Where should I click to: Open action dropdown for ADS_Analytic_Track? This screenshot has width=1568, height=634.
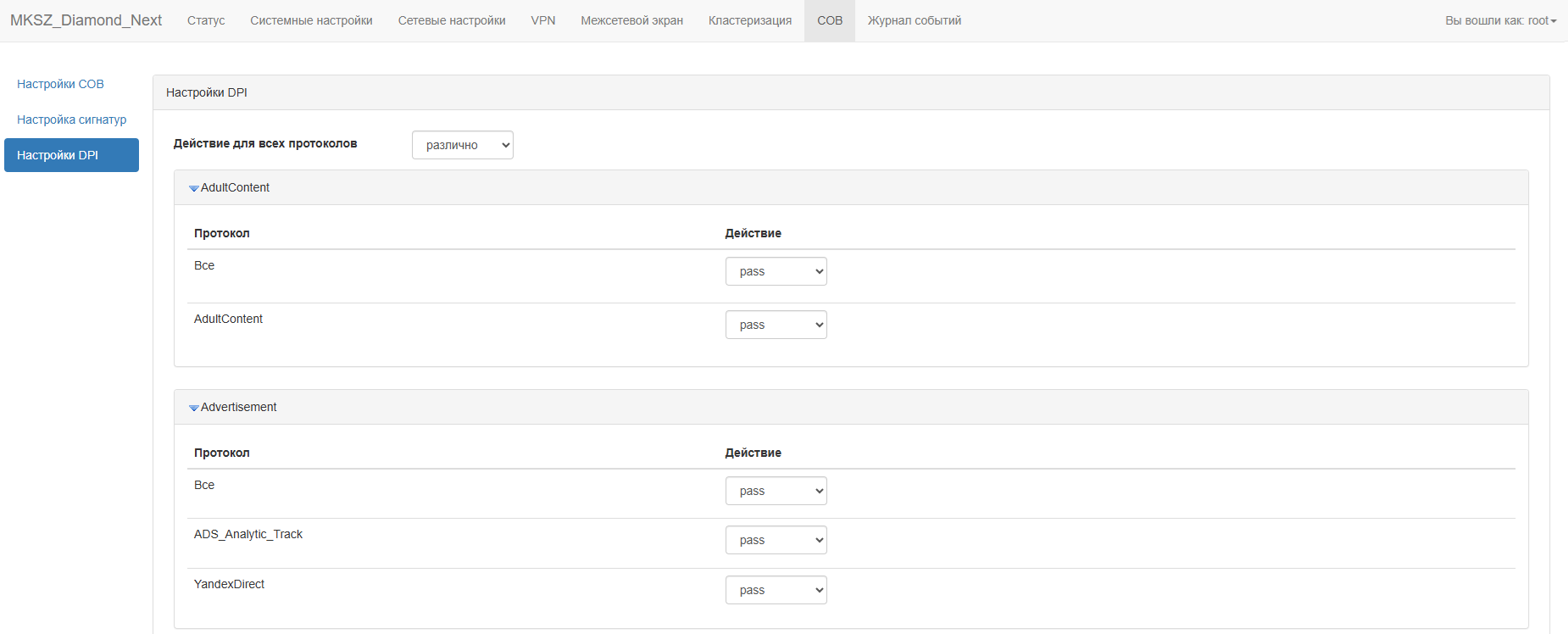(776, 540)
